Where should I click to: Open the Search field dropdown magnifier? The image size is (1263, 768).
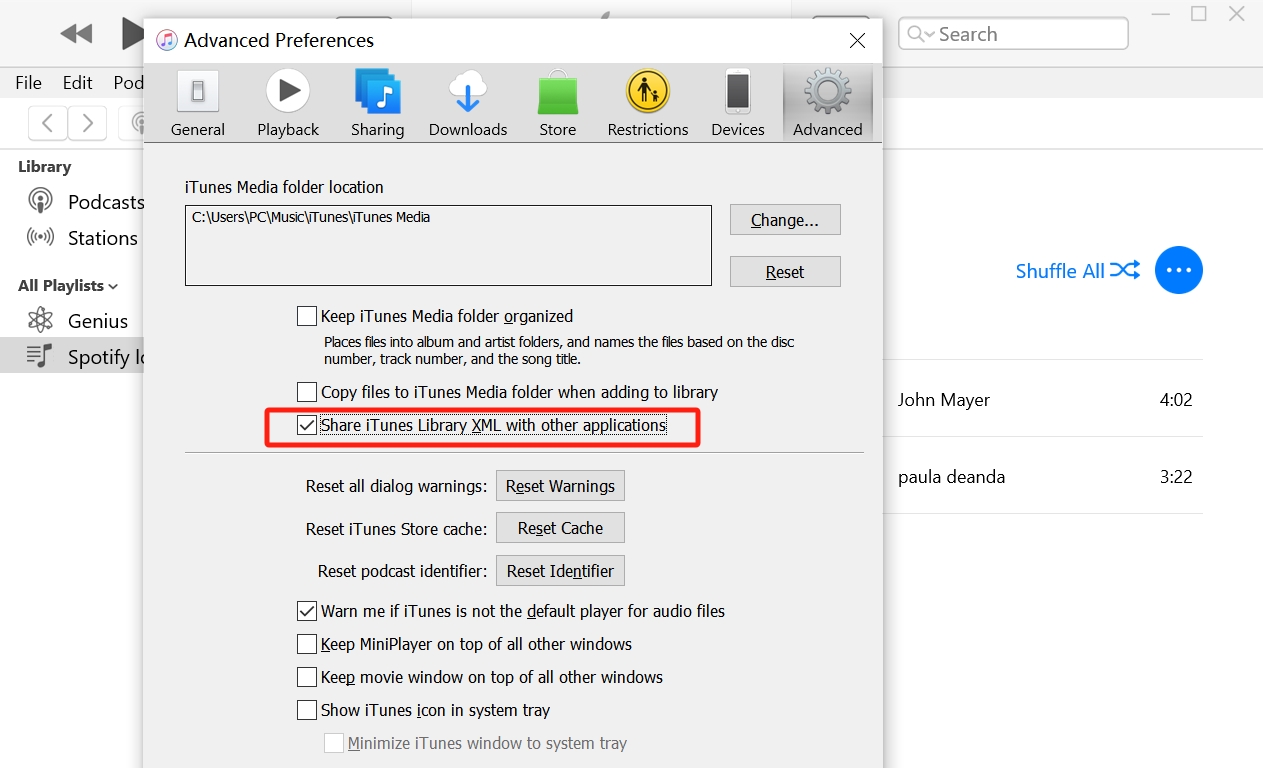(x=920, y=34)
